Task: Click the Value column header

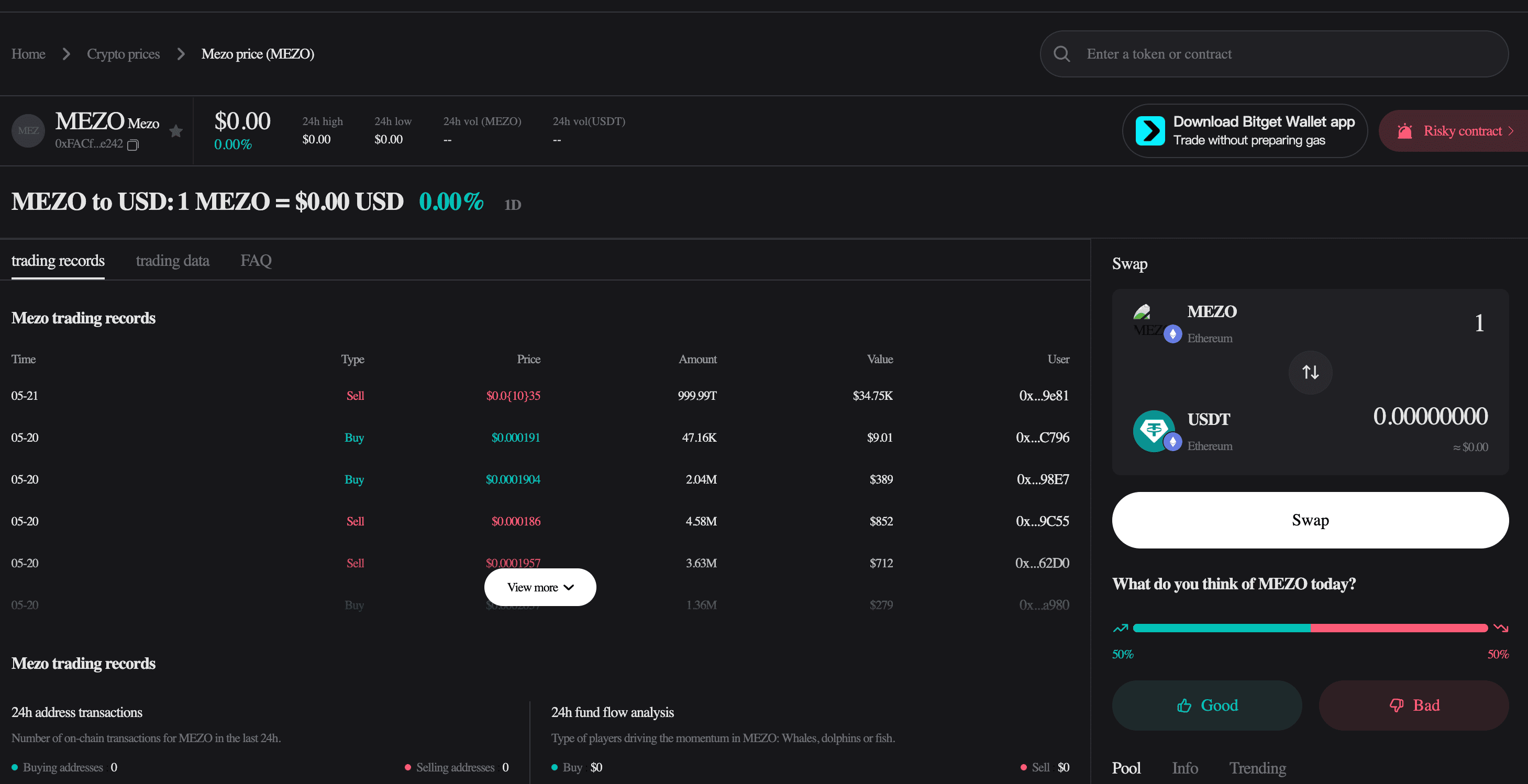Action: point(880,360)
